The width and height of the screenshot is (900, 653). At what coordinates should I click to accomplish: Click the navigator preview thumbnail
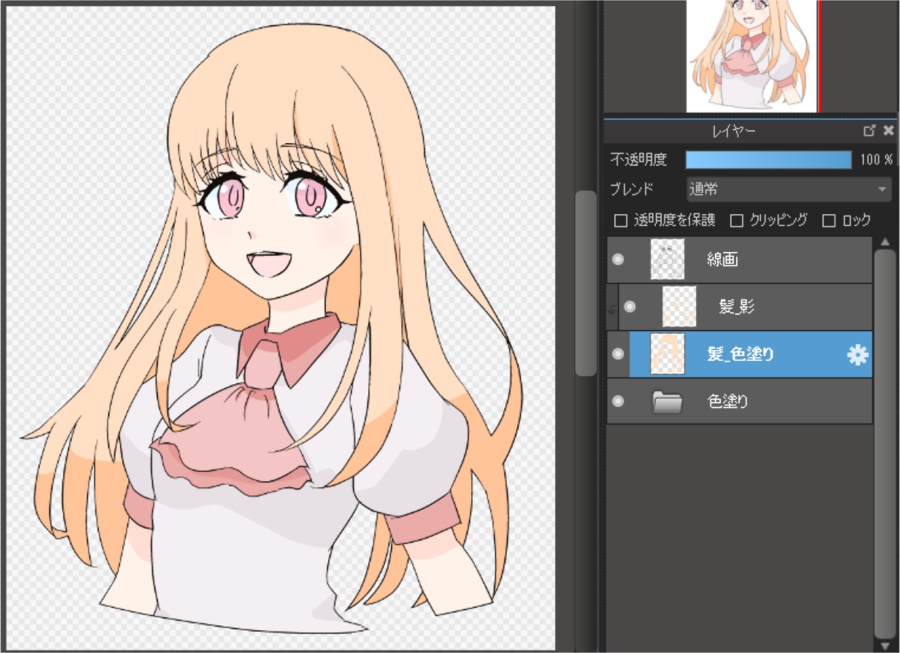click(x=750, y=55)
